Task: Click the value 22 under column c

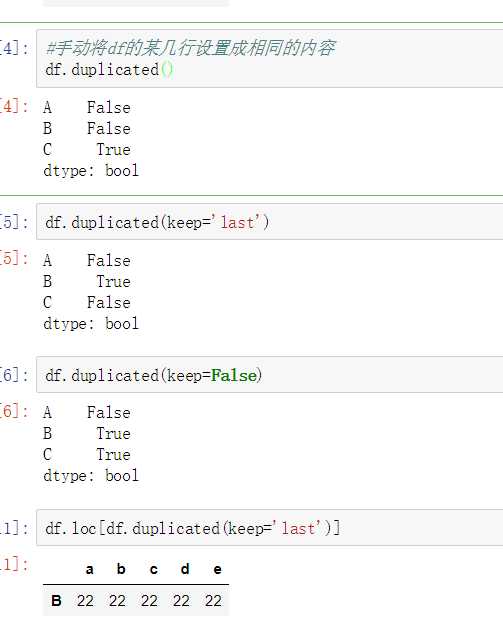Action: coord(149,601)
